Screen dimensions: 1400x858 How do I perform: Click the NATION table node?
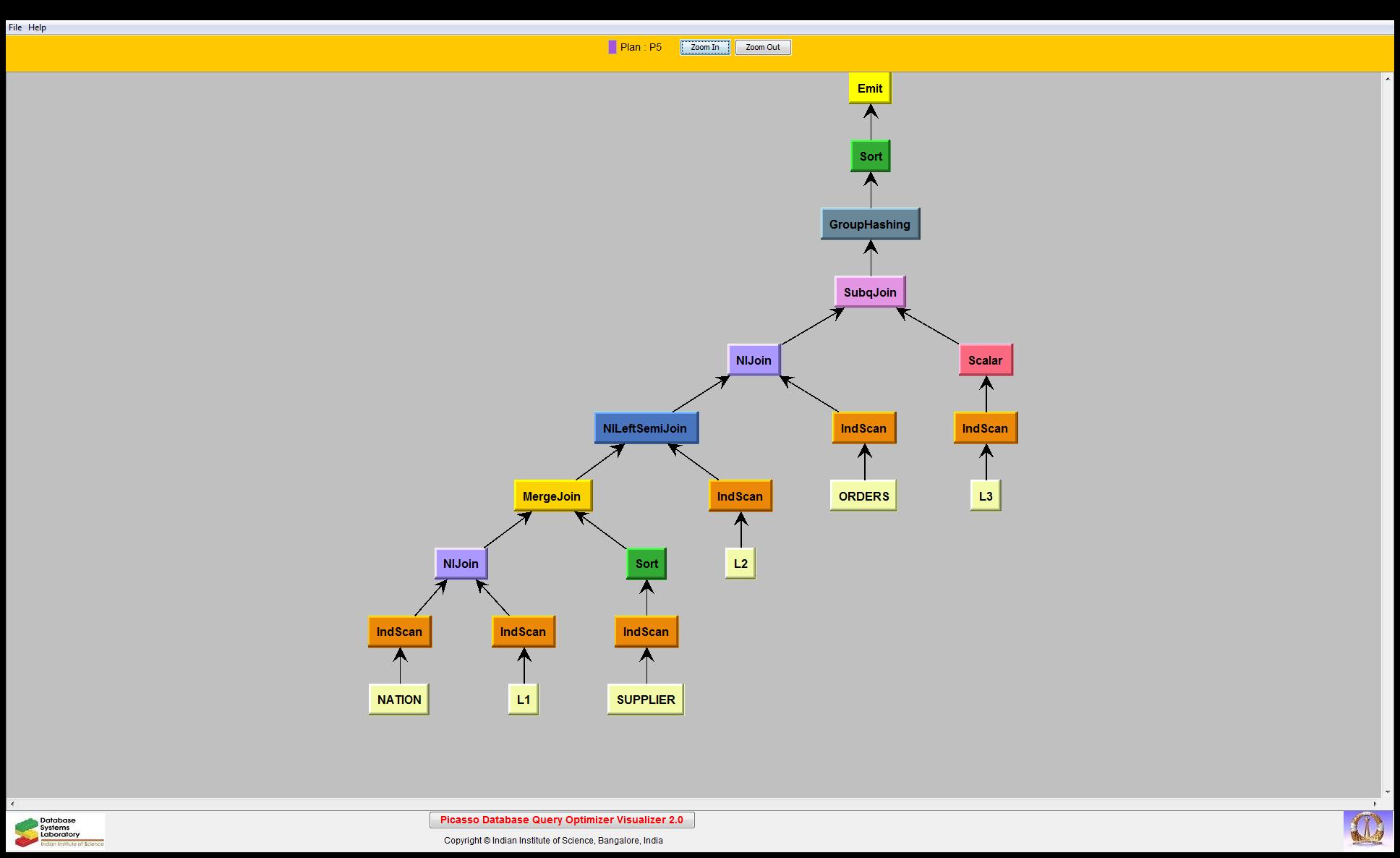398,700
